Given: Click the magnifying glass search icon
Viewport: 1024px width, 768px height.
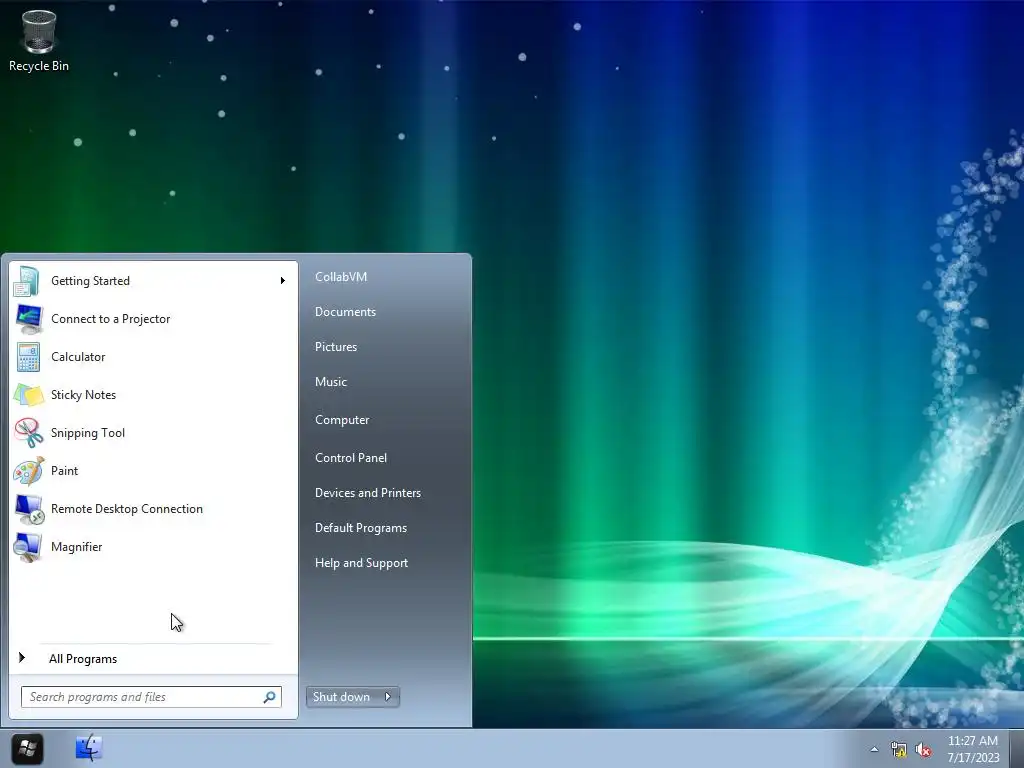Looking at the screenshot, I should [269, 697].
